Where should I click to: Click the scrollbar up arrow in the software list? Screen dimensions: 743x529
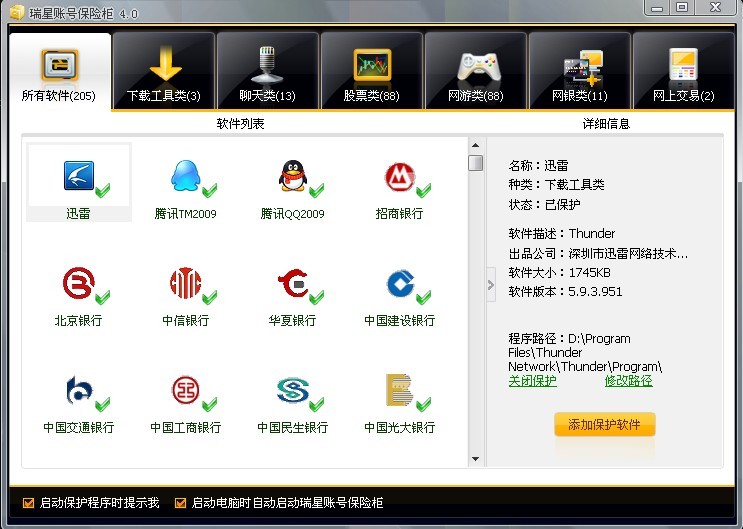coord(475,145)
